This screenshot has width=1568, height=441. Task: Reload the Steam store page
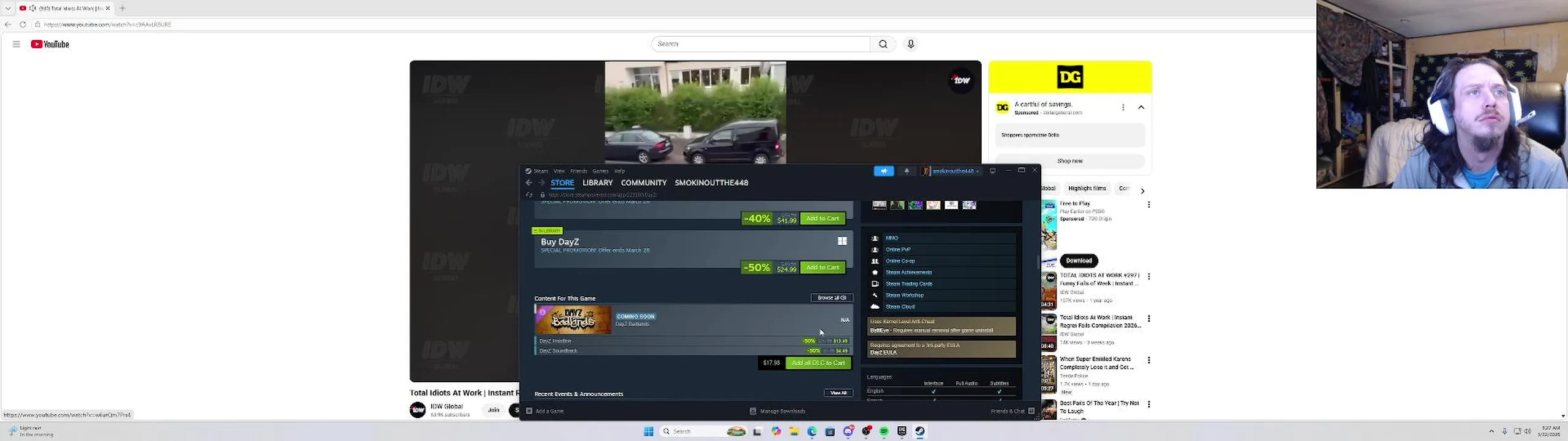pyautogui.click(x=529, y=195)
